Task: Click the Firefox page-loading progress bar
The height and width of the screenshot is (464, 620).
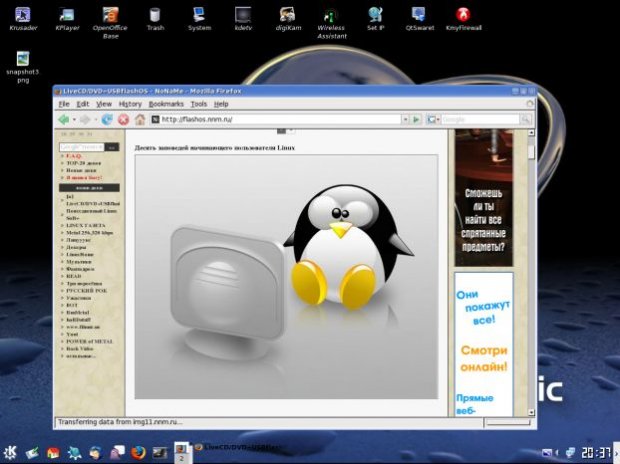Action: click(508, 422)
